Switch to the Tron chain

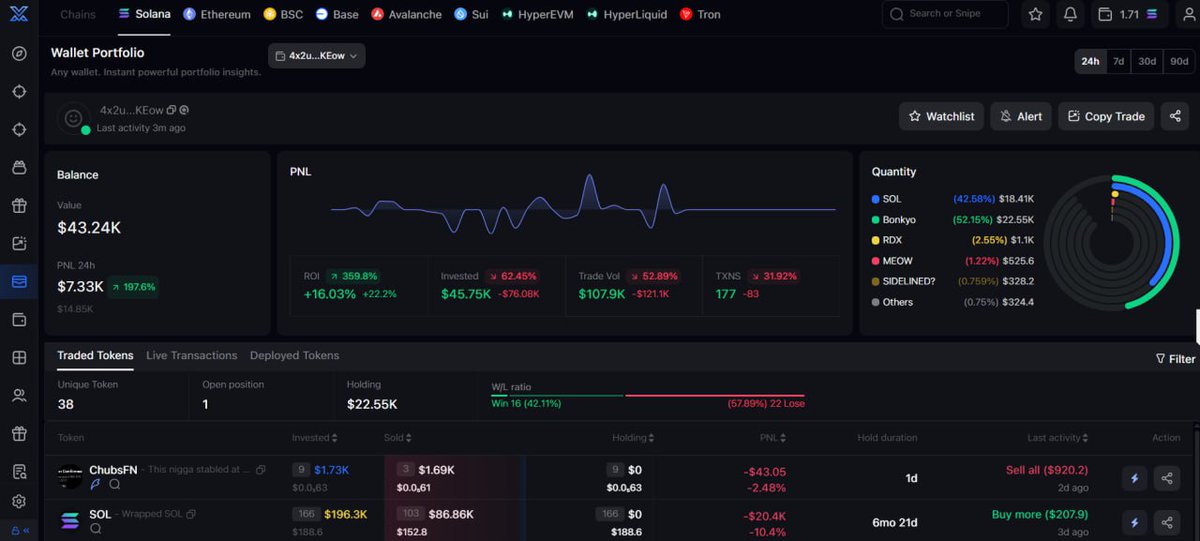click(x=700, y=15)
